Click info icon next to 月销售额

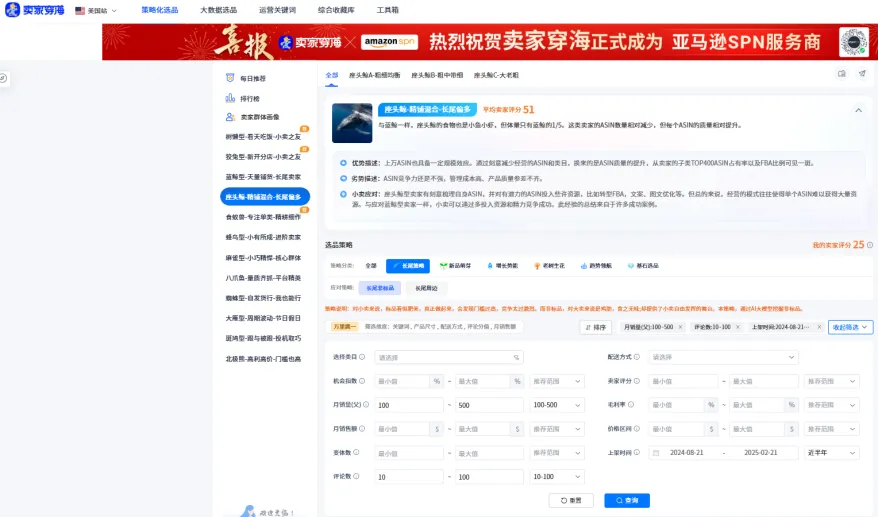point(362,428)
